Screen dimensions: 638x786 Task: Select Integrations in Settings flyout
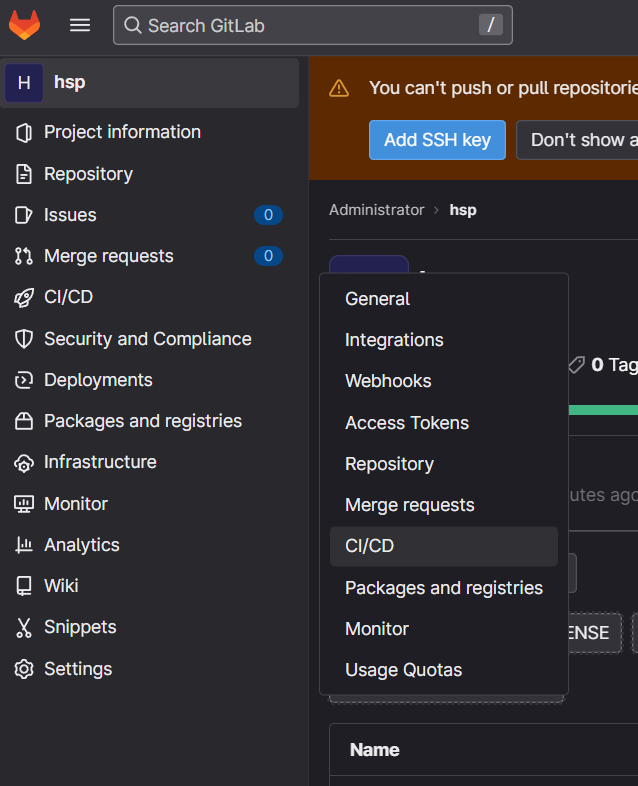click(444, 340)
